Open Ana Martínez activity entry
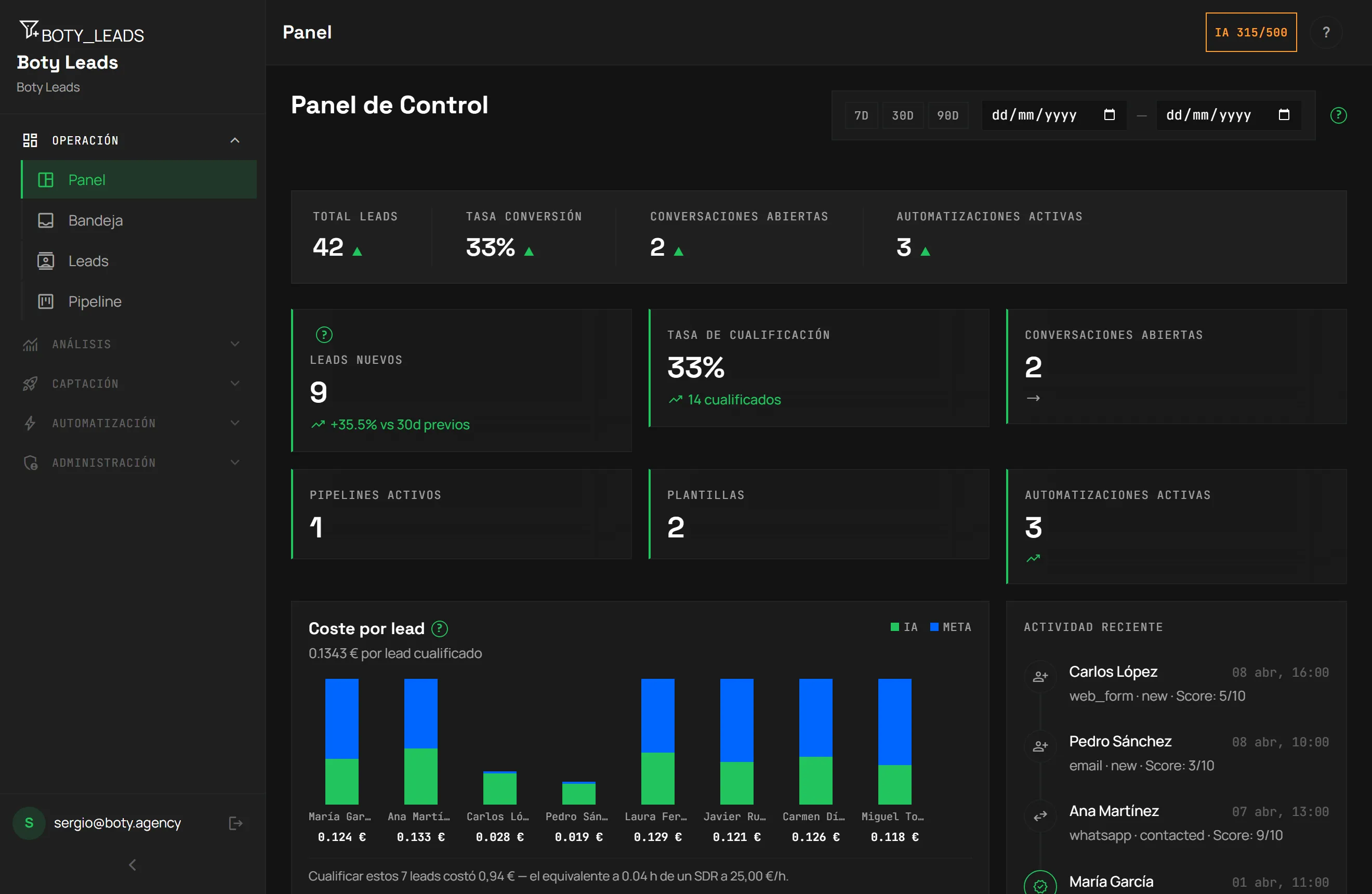The image size is (1372, 894). (1176, 823)
